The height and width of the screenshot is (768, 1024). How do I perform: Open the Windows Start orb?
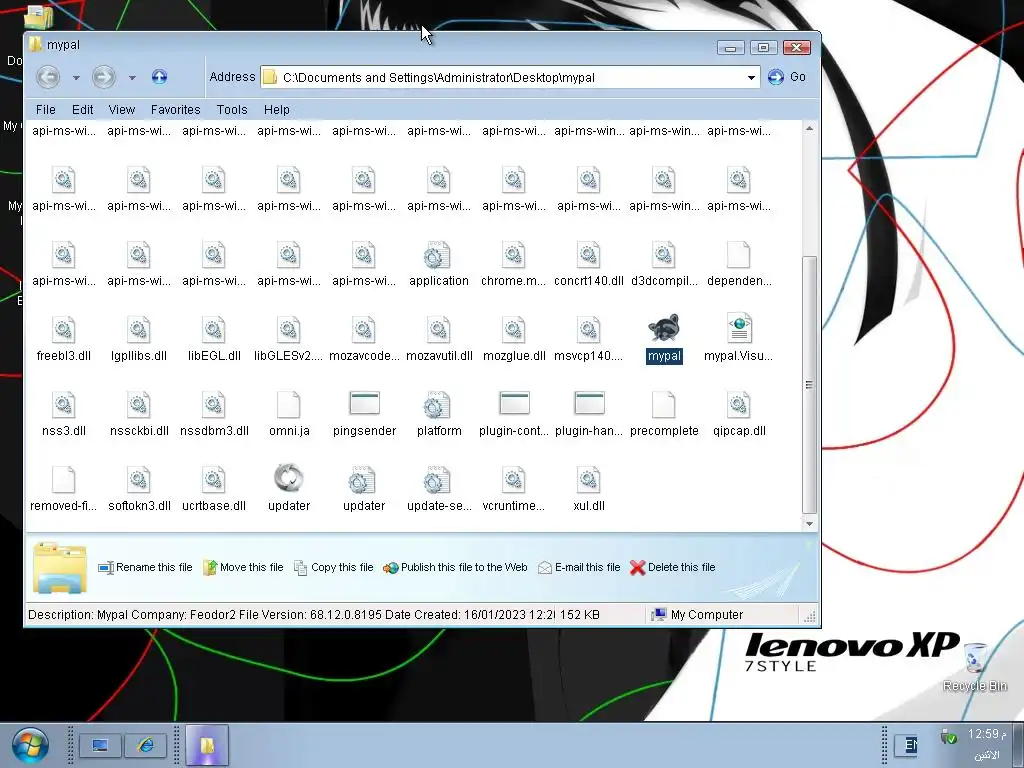point(29,745)
